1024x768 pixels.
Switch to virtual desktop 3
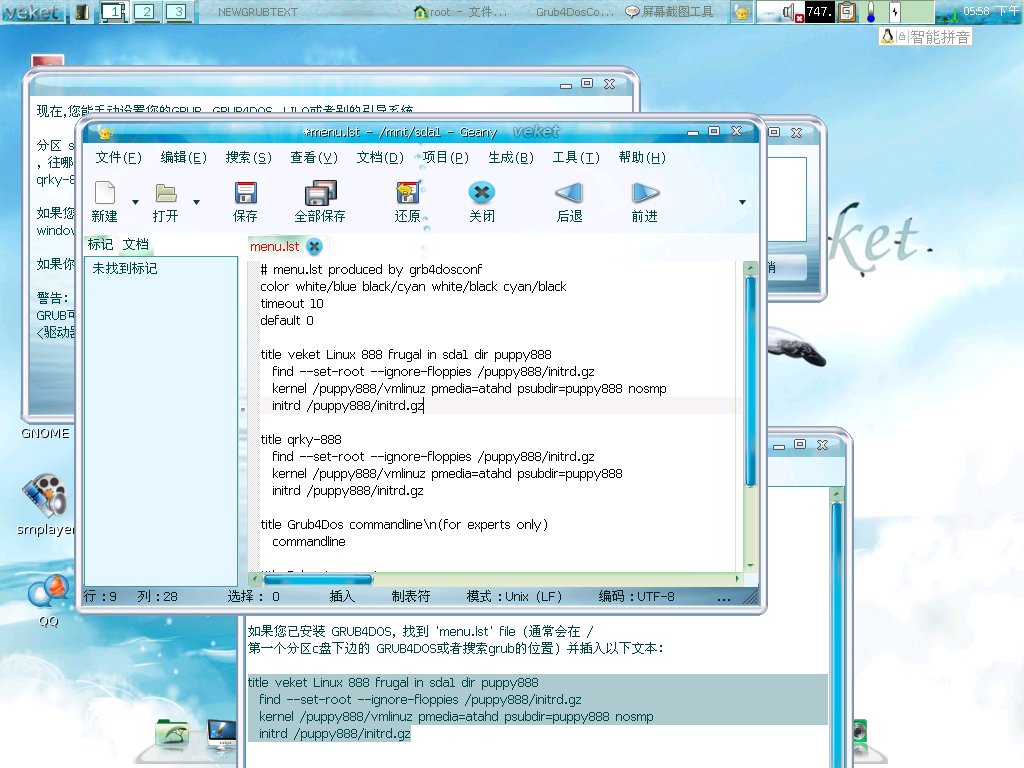point(178,12)
